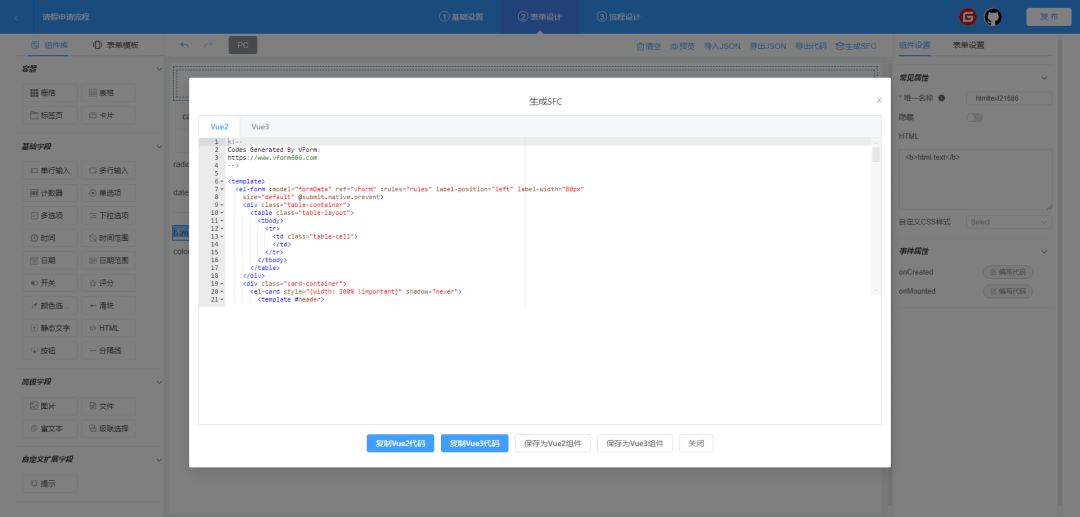
Task: Switch to the Vue3 code tab
Action: (x=260, y=127)
